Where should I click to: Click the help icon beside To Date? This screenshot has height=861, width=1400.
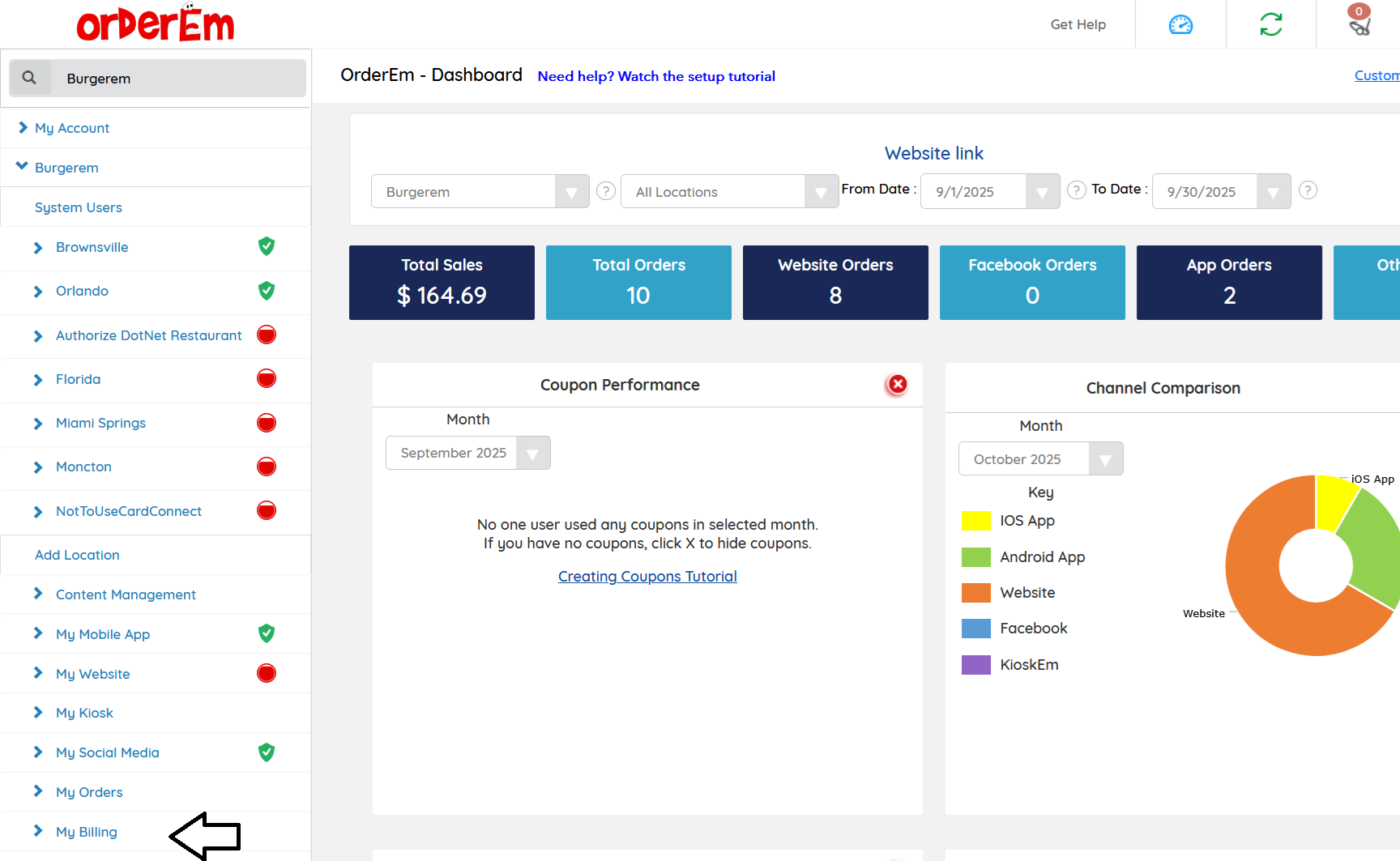click(x=1307, y=190)
